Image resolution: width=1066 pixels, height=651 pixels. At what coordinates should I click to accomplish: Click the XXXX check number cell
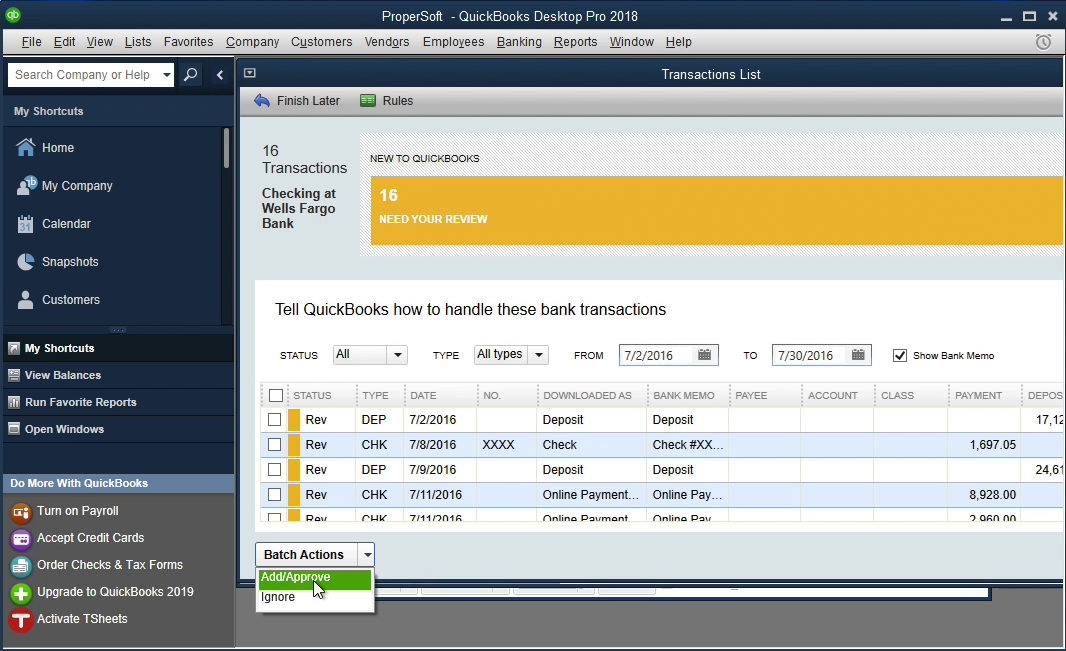[x=506, y=445]
